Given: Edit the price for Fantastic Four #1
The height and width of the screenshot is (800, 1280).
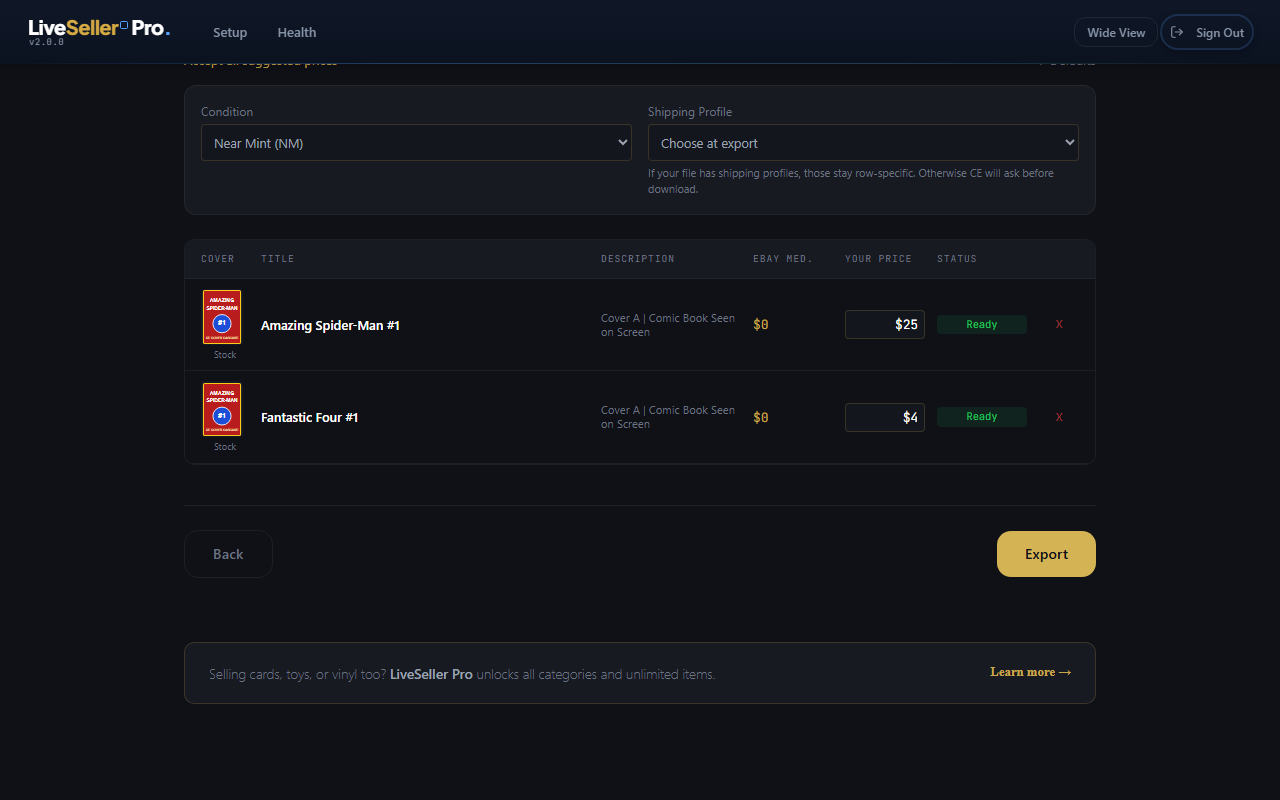Looking at the screenshot, I should click(885, 417).
